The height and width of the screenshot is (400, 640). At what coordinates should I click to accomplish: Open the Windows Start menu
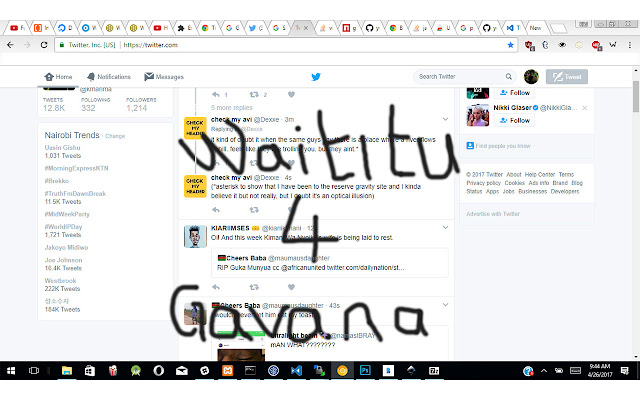pyautogui.click(x=11, y=370)
